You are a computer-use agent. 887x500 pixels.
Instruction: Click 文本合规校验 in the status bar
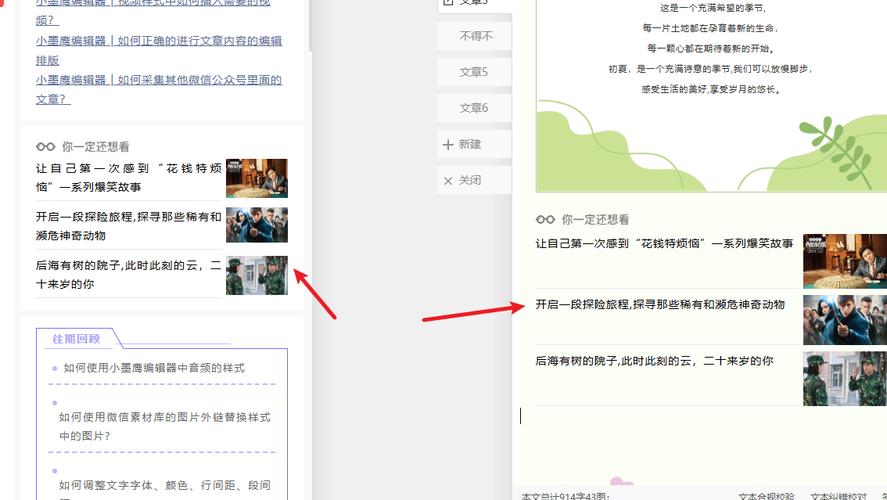pyautogui.click(x=766, y=495)
